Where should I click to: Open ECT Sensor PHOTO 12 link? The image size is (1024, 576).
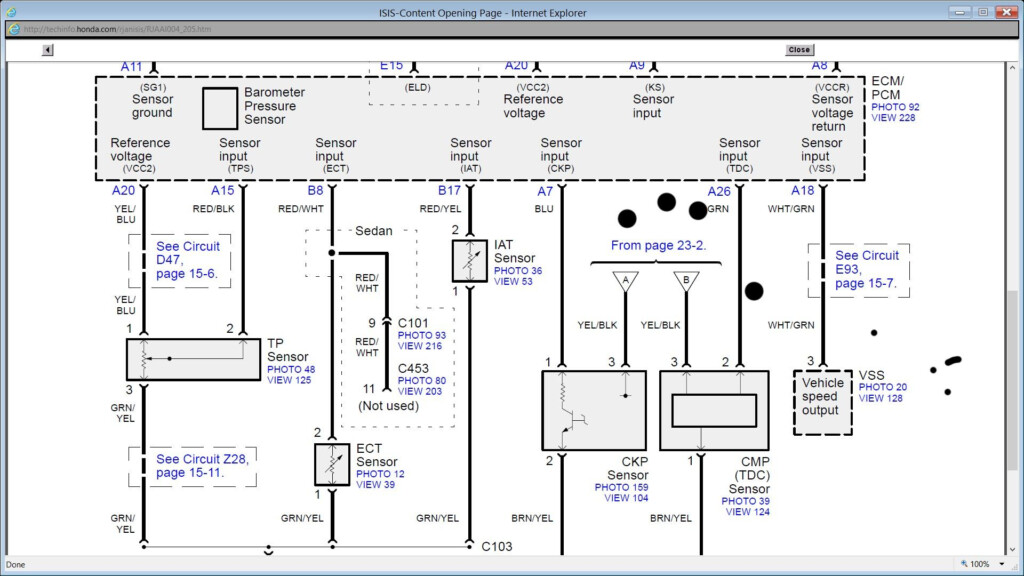380,474
